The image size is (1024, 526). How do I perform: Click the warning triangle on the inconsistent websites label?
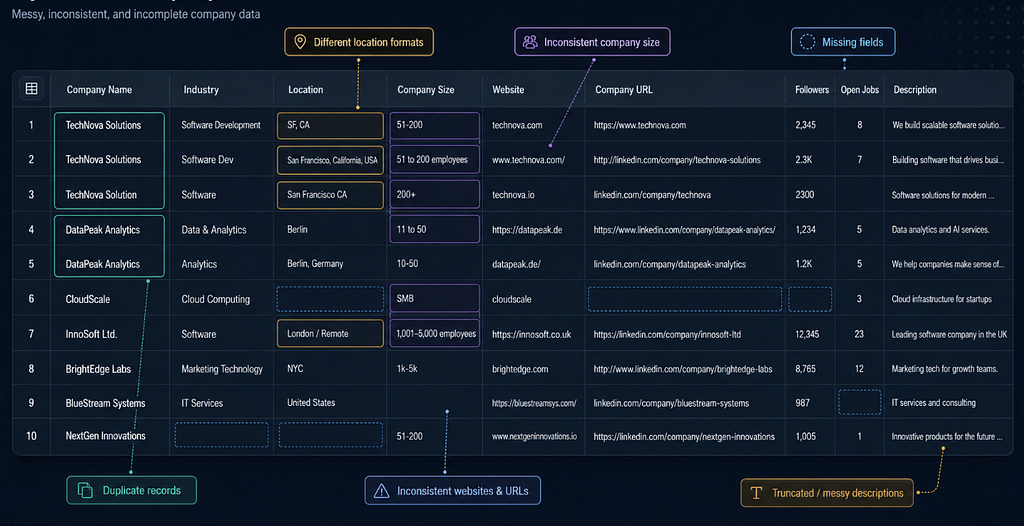[x=381, y=491]
